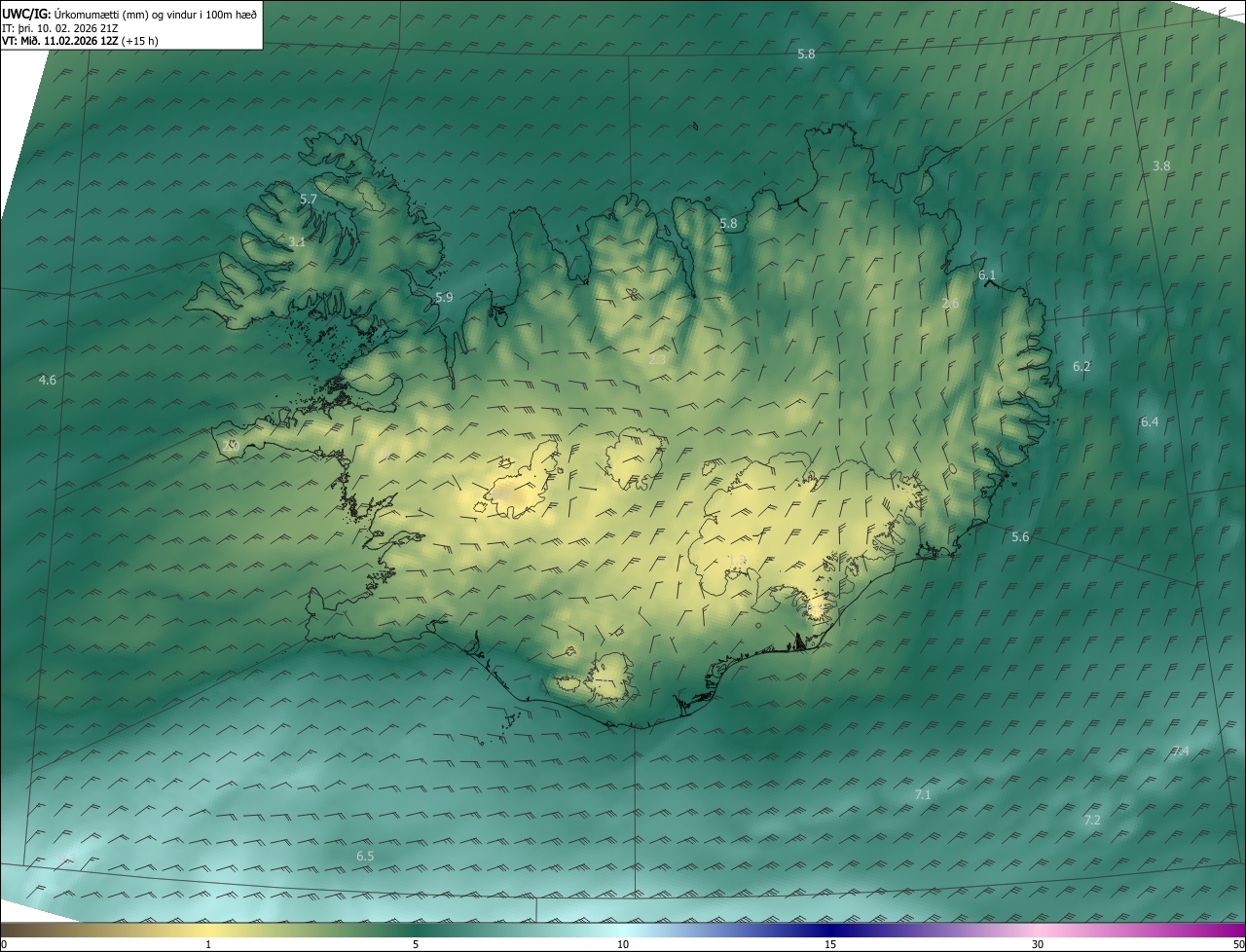1246x952 pixels.
Task: Click the "IT: þri. 10. 02. 2026 21Z" line
Action: (60, 28)
